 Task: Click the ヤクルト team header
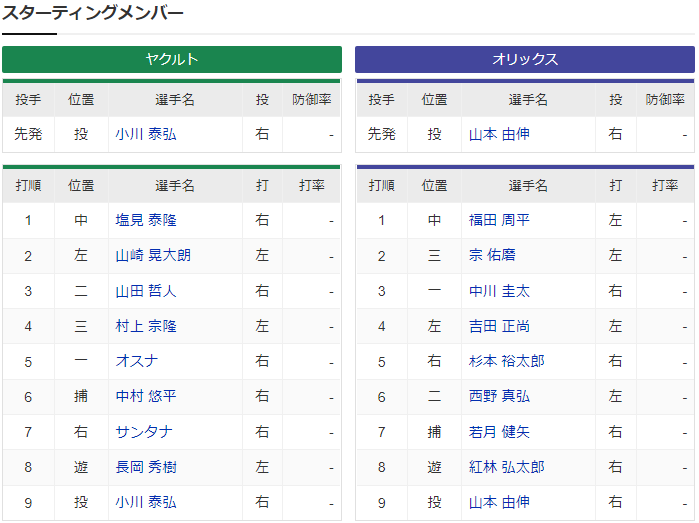point(172,59)
